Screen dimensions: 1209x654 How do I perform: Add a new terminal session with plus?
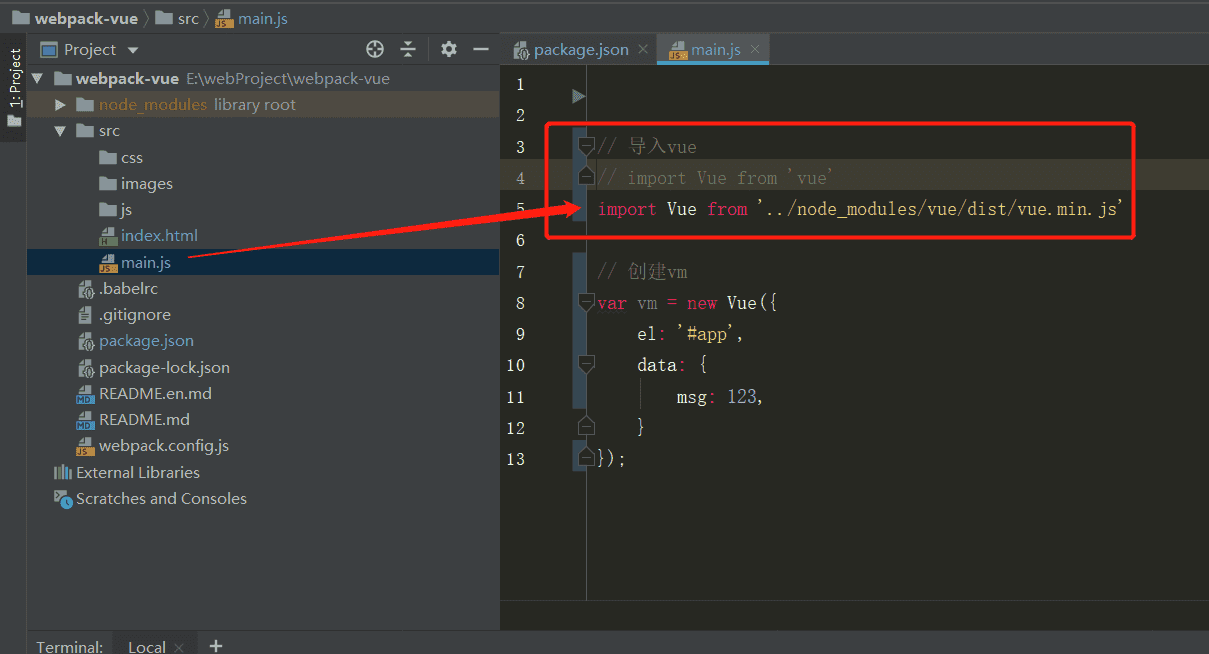tap(215, 646)
